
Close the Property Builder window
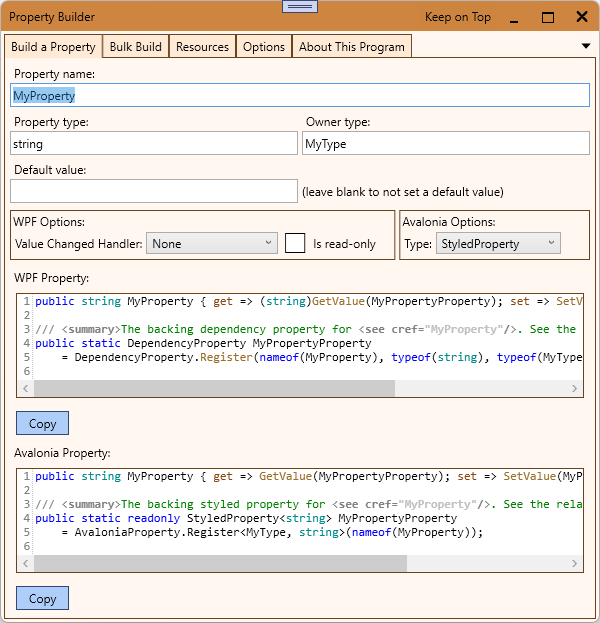(582, 17)
